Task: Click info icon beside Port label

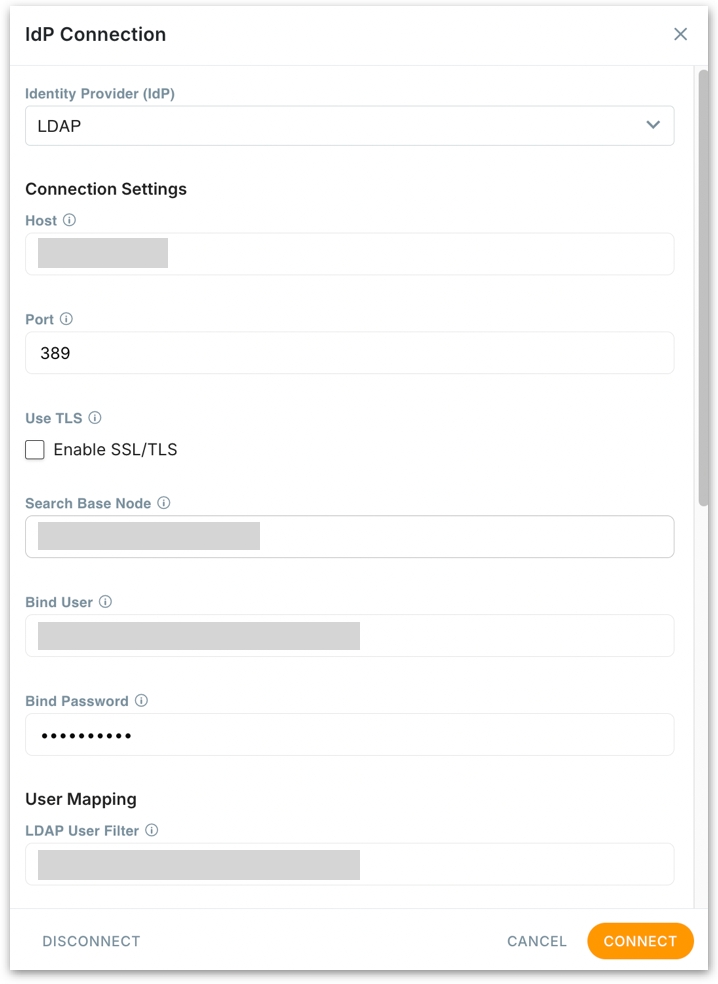Action: click(66, 319)
